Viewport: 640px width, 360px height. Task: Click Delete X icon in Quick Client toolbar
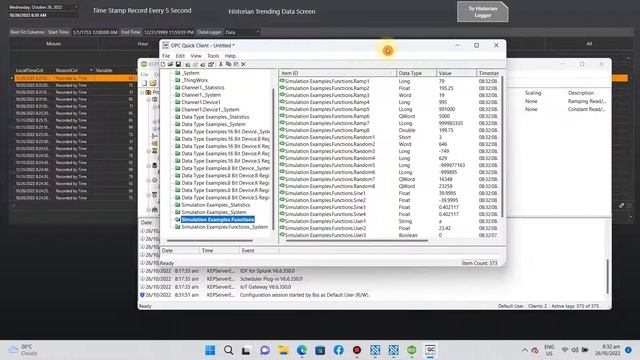pyautogui.click(x=243, y=64)
